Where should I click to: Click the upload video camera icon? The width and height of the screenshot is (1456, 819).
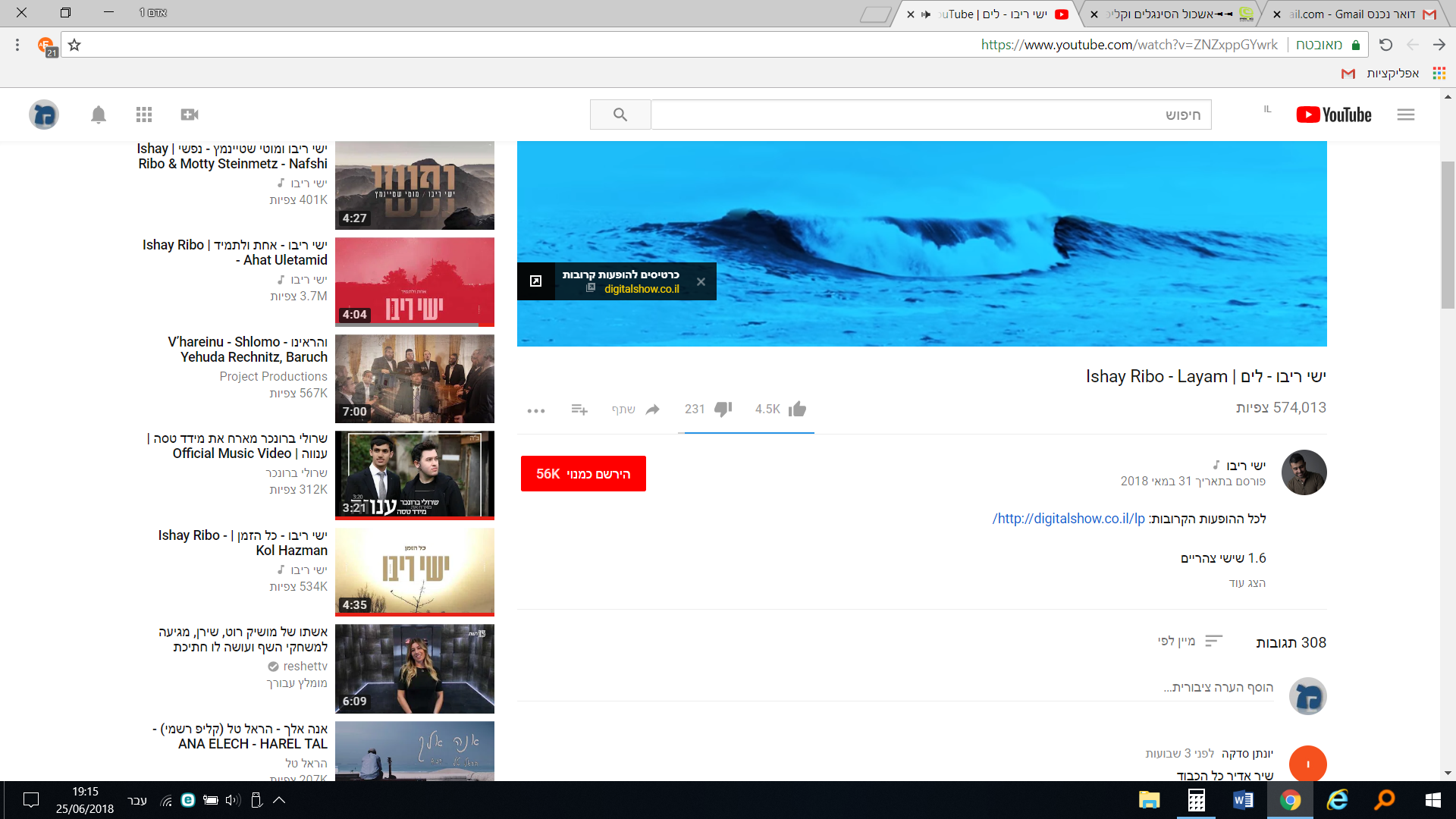coord(190,115)
